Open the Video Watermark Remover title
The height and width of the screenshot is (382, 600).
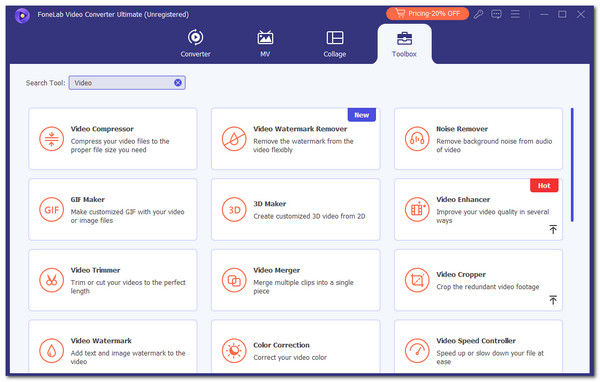300,129
